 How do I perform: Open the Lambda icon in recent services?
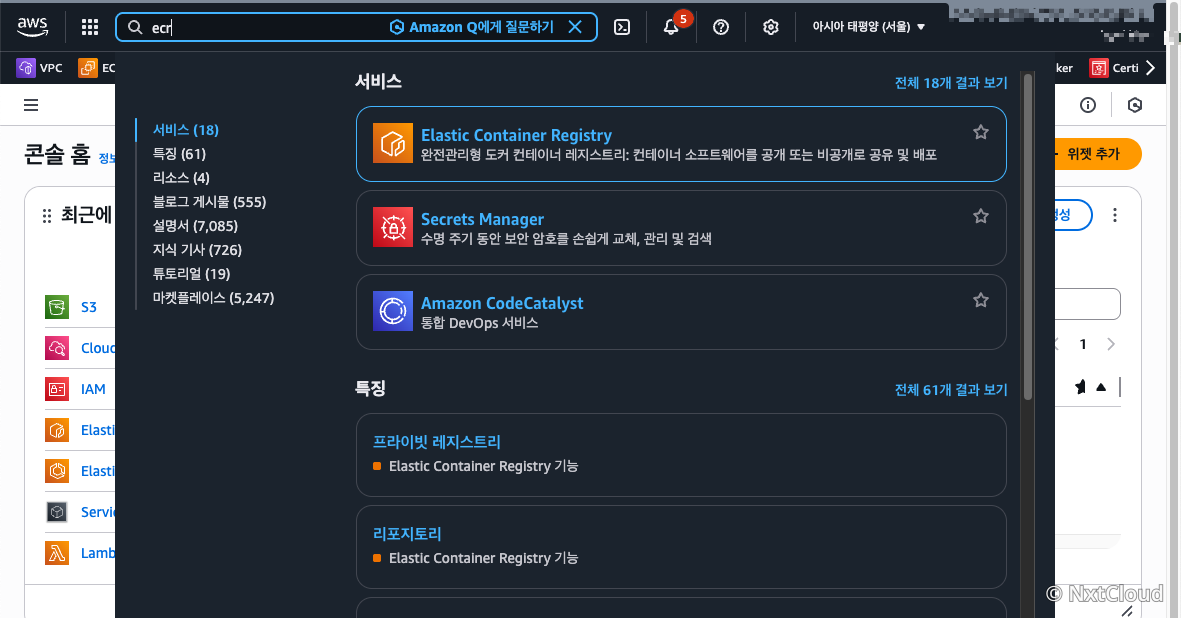click(57, 553)
